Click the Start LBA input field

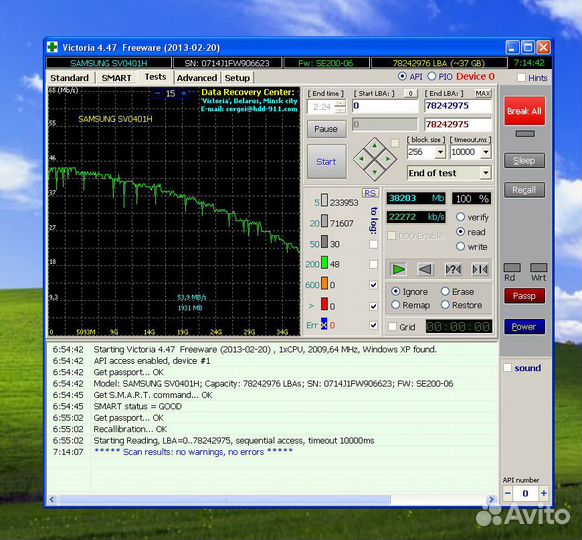385,106
